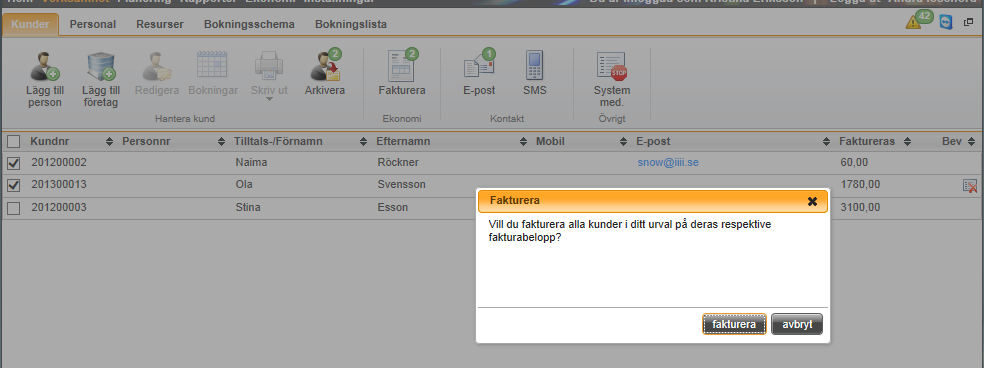
Task: Select customer number 201200002
Action: [x=59, y=163]
